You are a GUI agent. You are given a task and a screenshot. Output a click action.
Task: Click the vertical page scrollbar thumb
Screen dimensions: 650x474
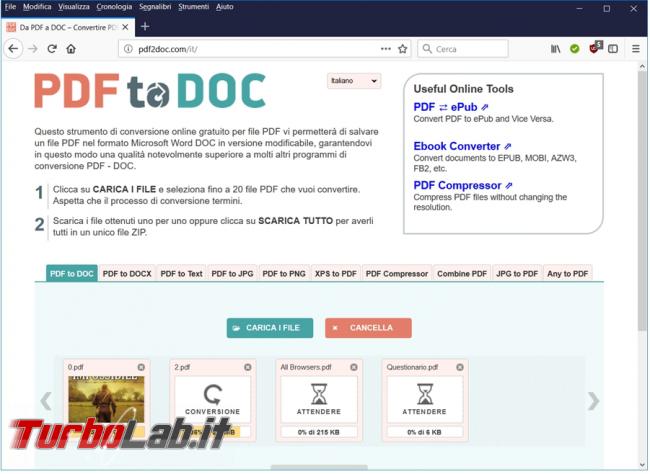[642, 200]
